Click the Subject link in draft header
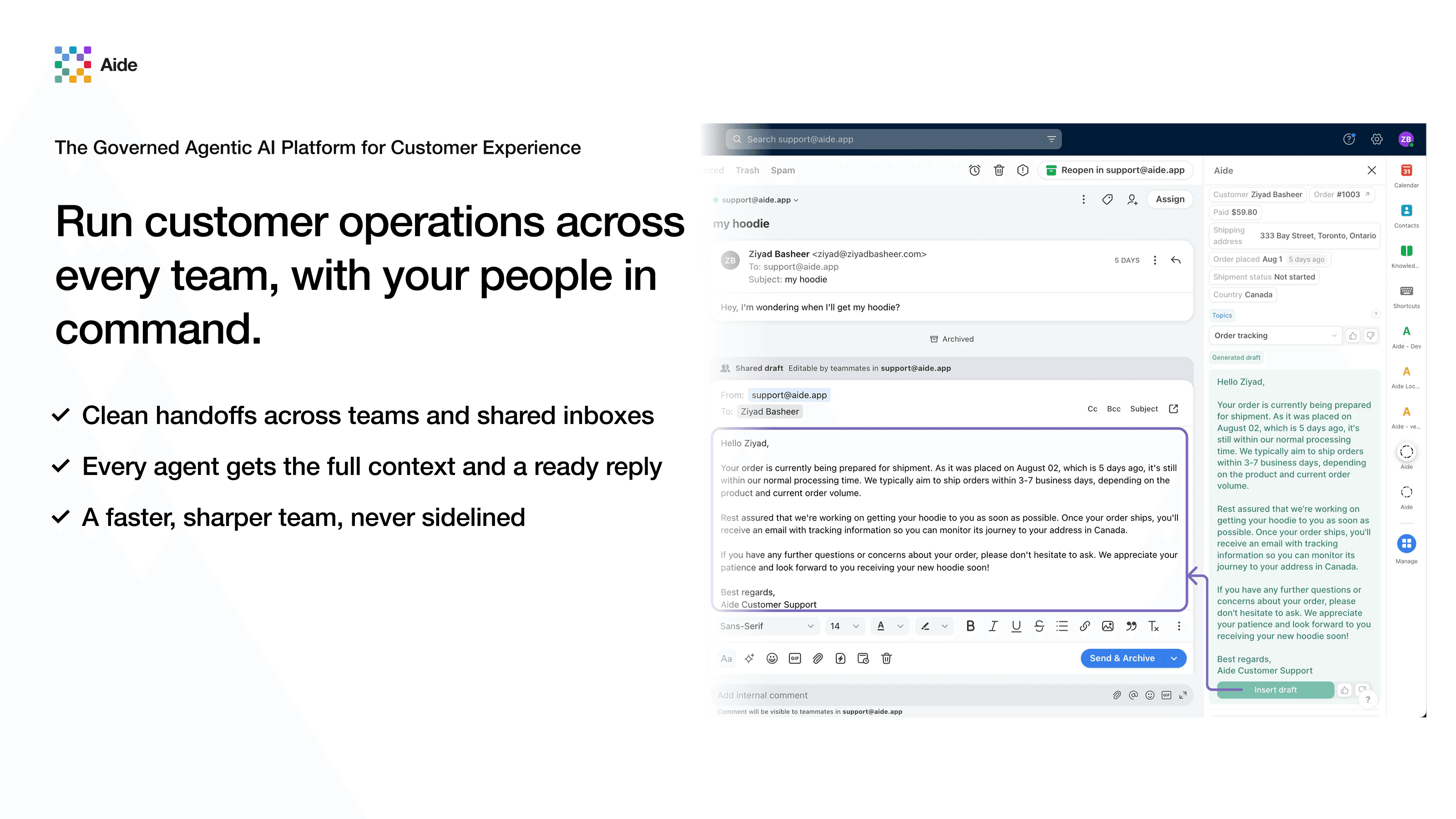 click(1144, 409)
